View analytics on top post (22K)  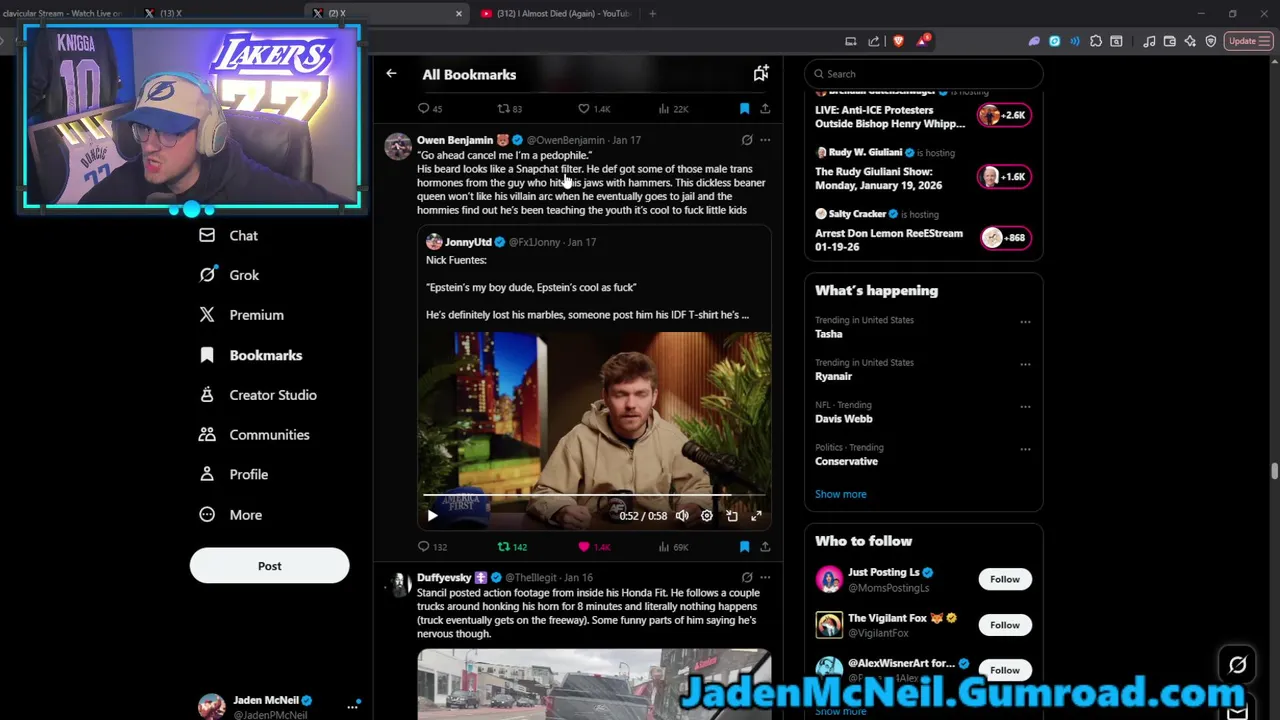673,108
